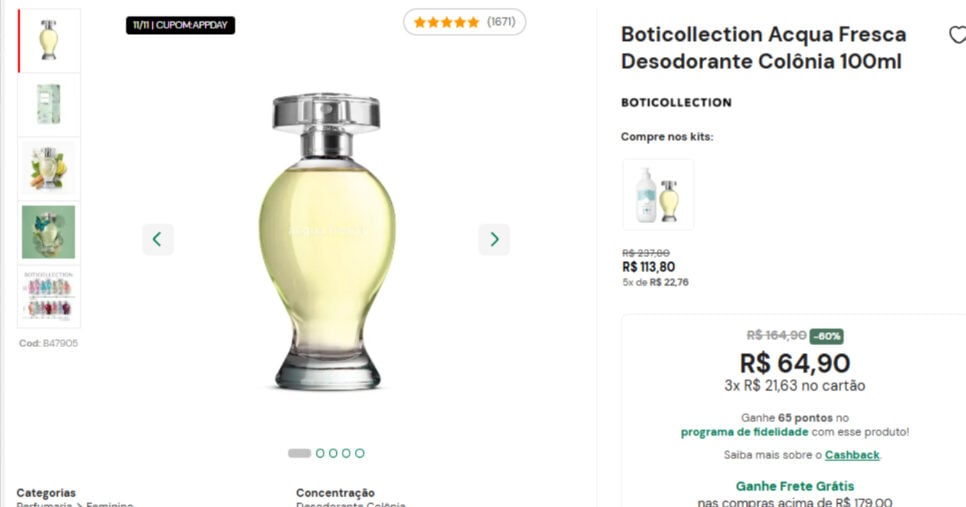966x507 pixels.
Task: Click the BOTICOLLECTION brand link
Action: coord(676,102)
